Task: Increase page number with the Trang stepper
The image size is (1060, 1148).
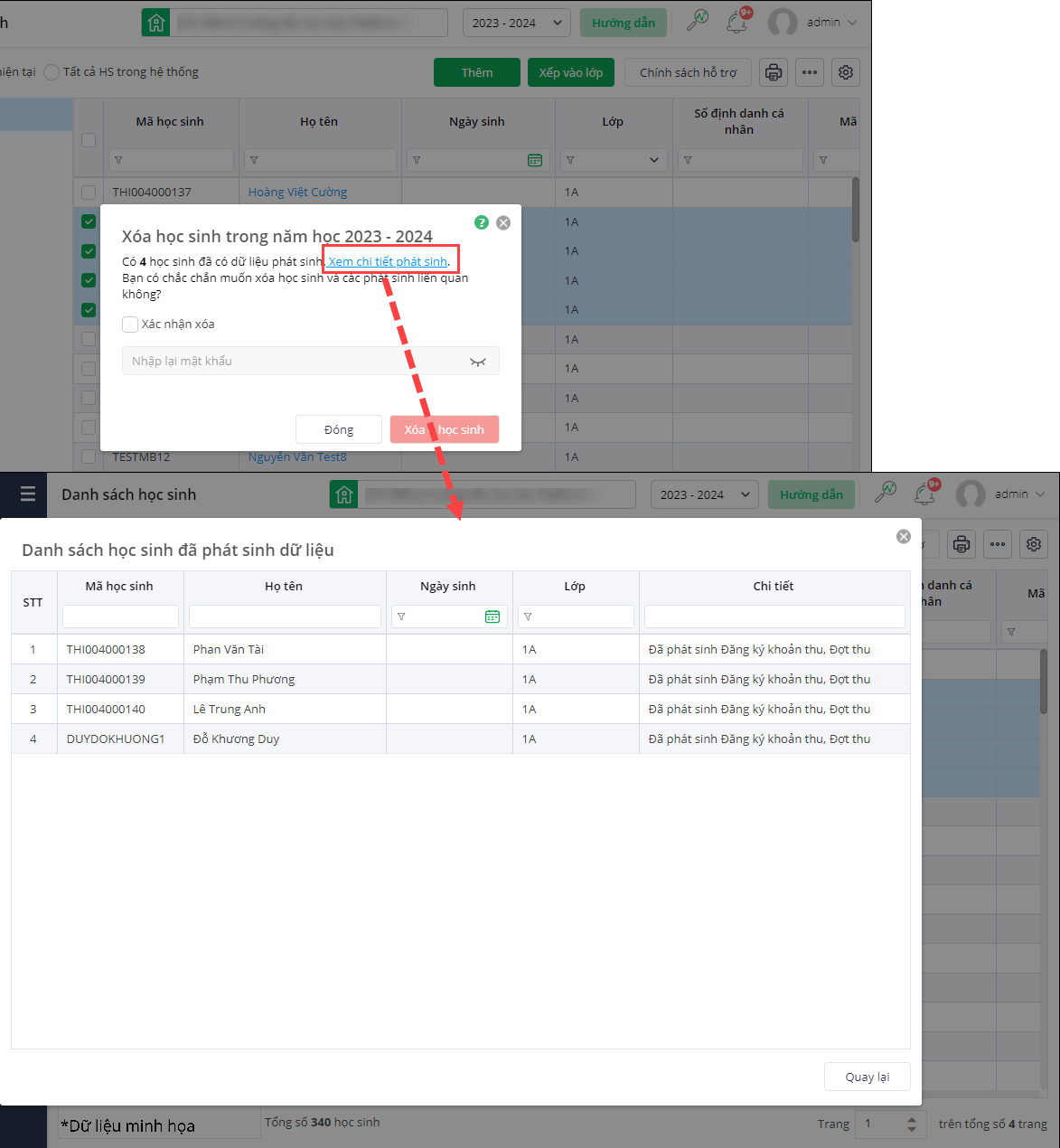Action: click(x=911, y=1119)
